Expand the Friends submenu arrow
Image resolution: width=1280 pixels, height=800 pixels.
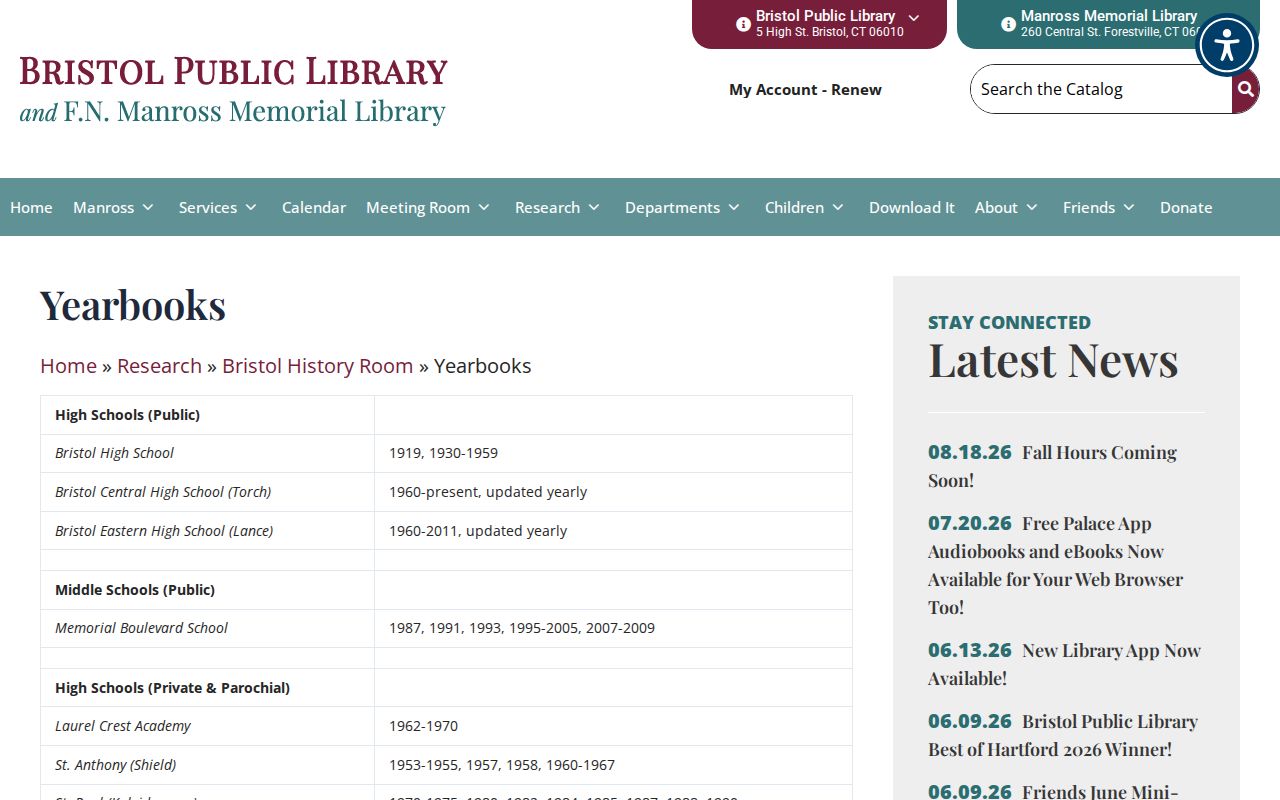click(1129, 207)
